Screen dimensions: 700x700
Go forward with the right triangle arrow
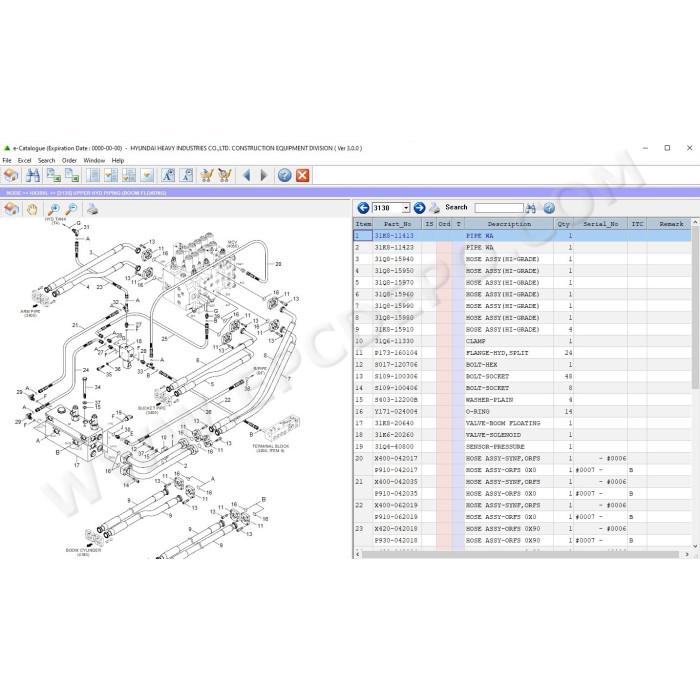[263, 175]
